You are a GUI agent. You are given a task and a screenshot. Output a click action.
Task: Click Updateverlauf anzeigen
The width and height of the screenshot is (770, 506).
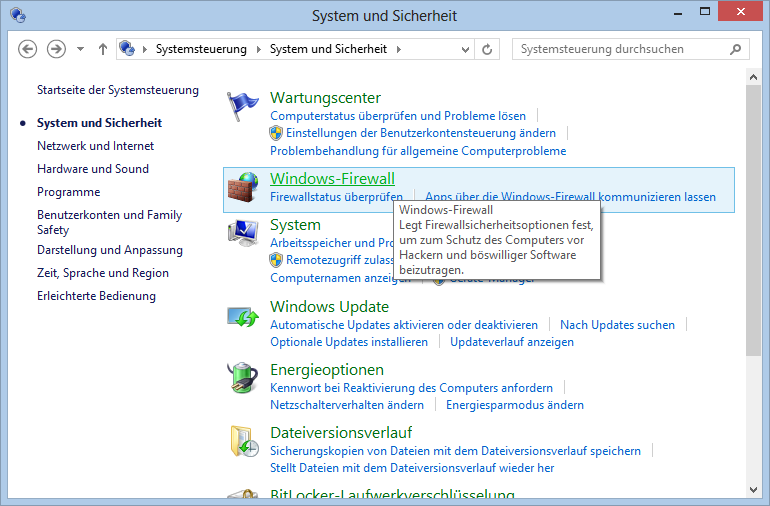512,342
